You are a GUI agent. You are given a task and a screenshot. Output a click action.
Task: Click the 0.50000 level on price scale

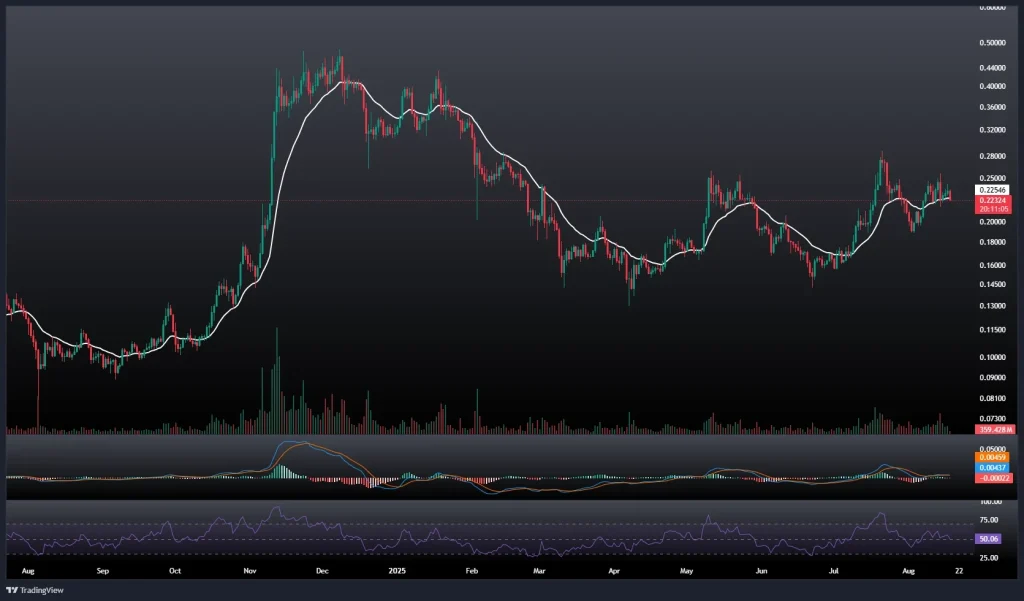pyautogui.click(x=993, y=43)
